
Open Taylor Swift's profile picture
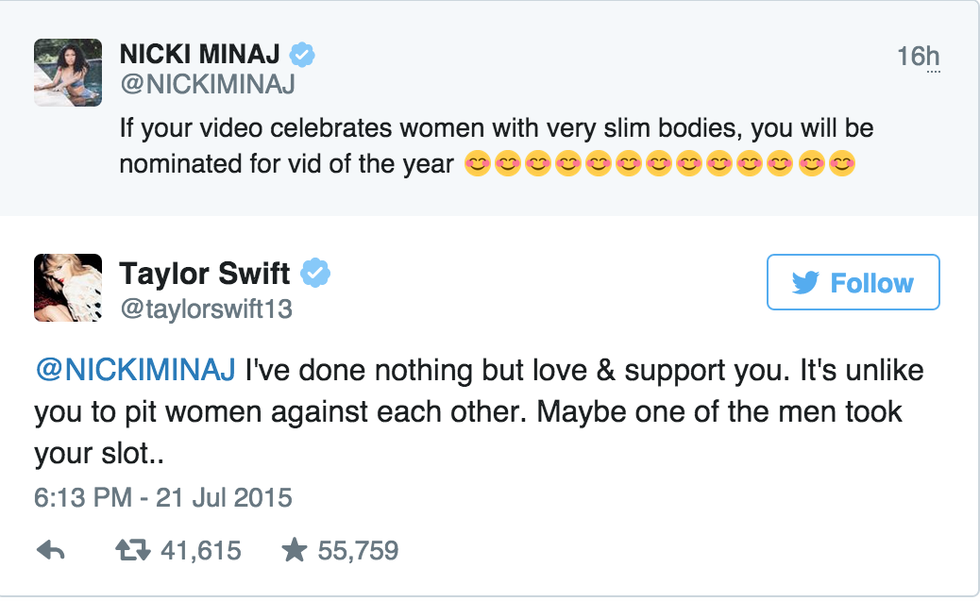click(x=68, y=288)
